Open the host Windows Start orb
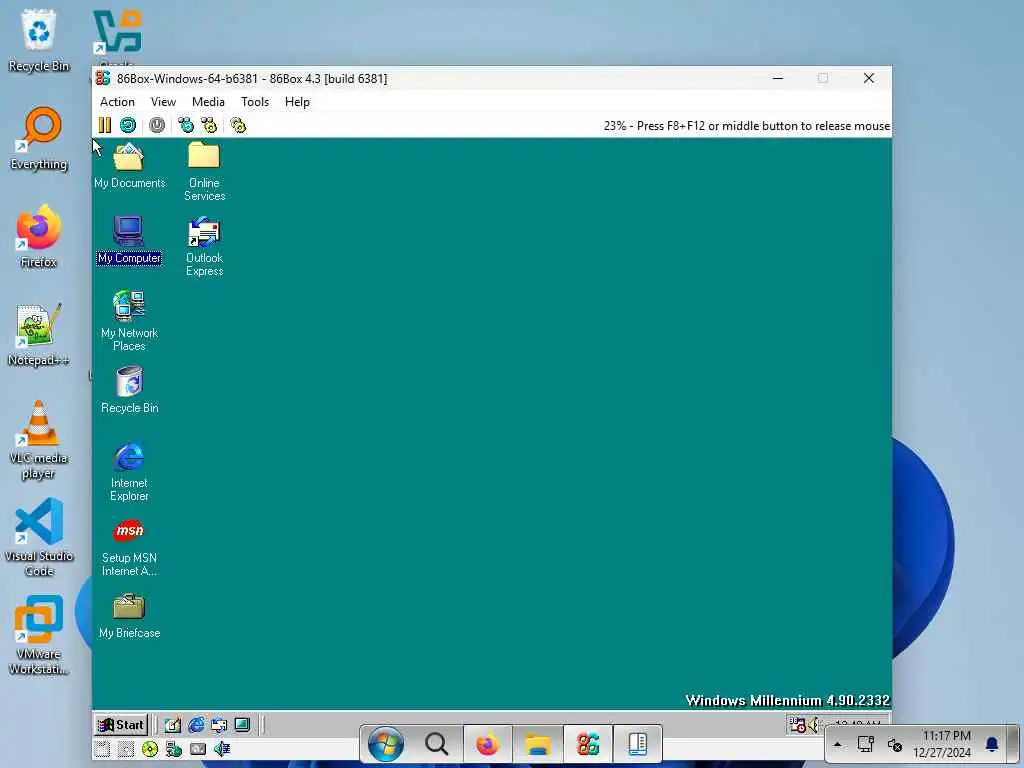The width and height of the screenshot is (1024, 768). (x=386, y=744)
